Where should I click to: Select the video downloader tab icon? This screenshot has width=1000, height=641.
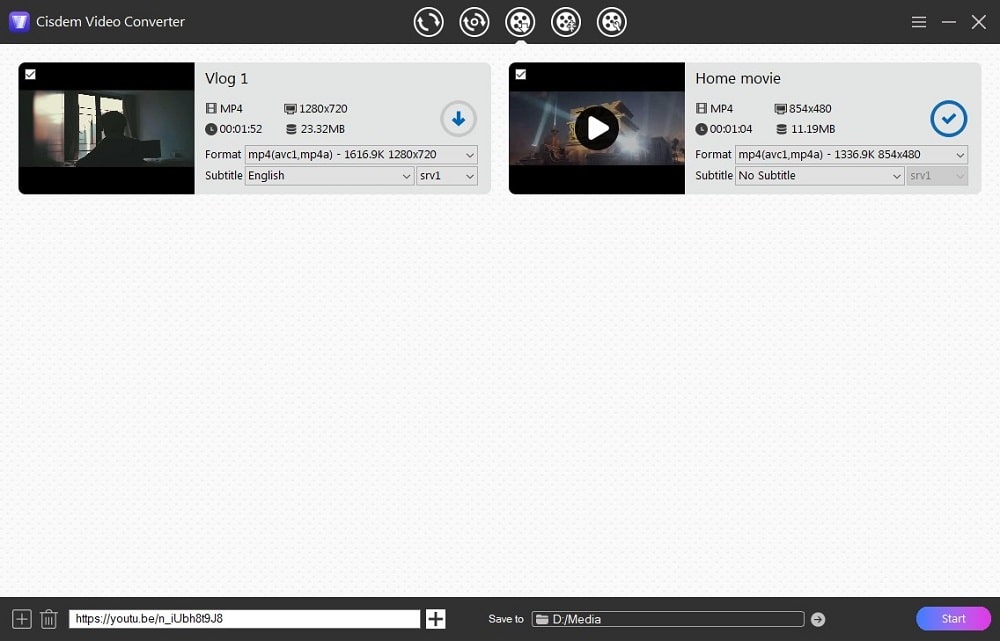click(520, 21)
